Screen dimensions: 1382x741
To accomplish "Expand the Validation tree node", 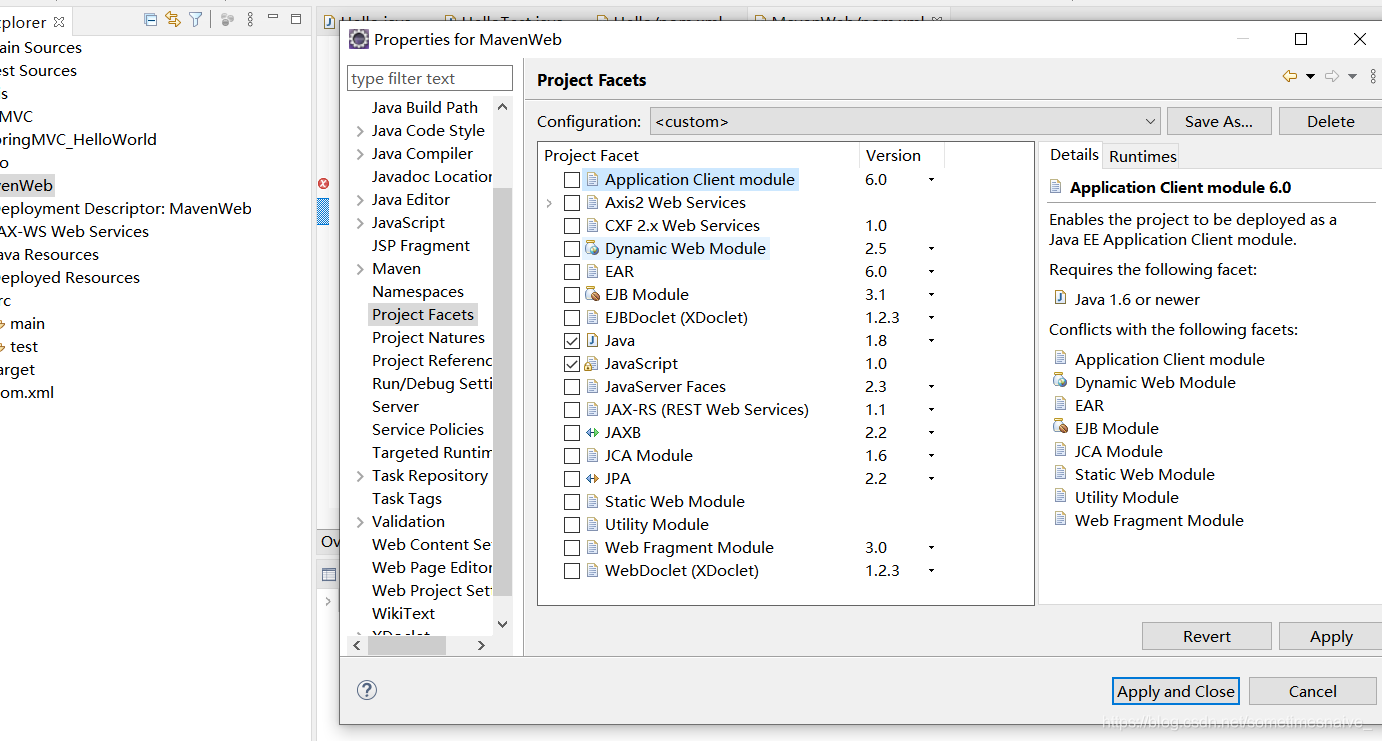I will [360, 522].
